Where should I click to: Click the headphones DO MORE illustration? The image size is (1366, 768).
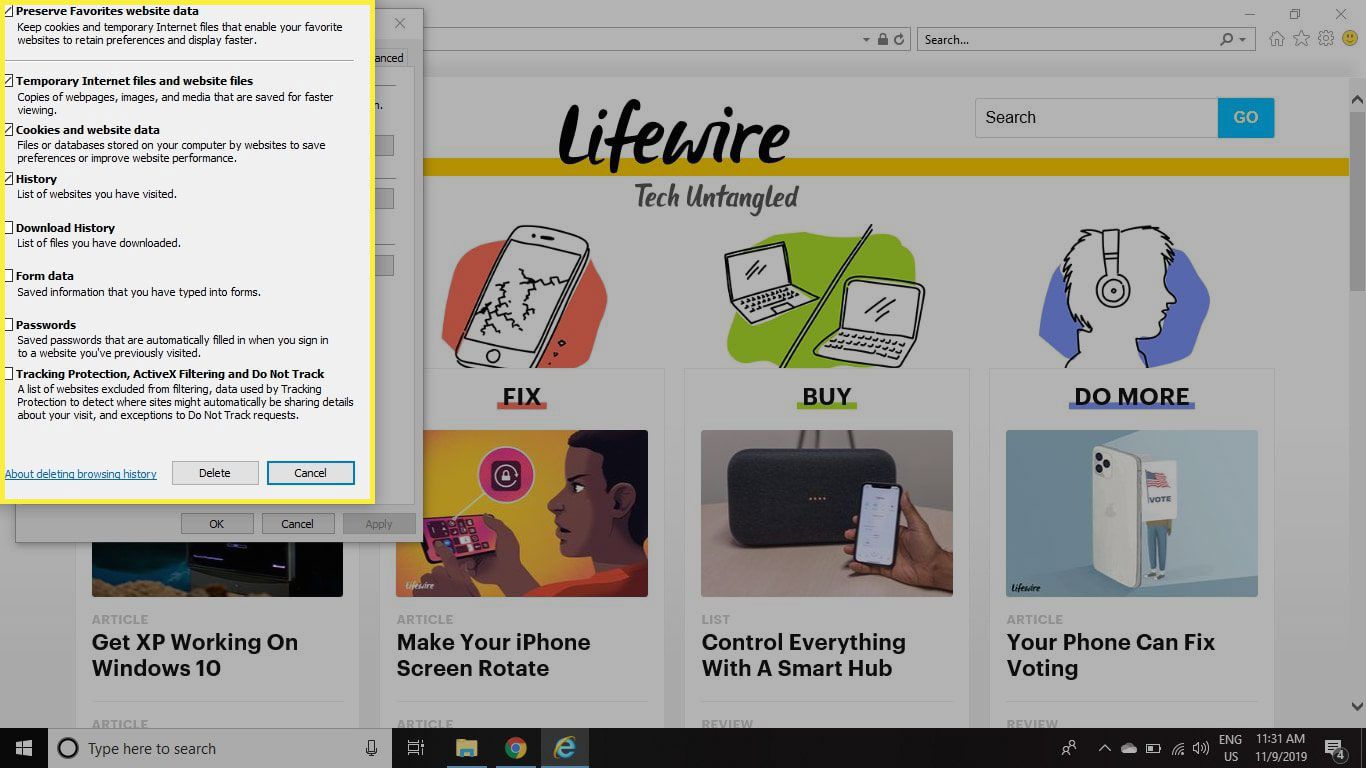point(1125,298)
